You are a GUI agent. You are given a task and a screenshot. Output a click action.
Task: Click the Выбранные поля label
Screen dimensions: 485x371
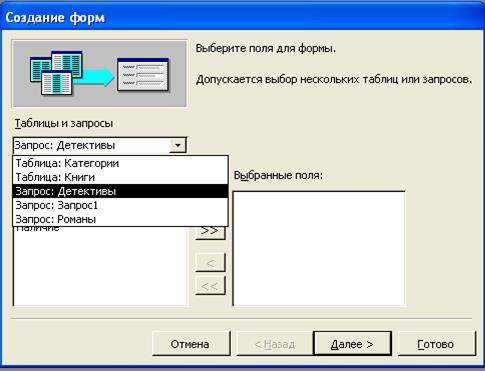pos(278,175)
